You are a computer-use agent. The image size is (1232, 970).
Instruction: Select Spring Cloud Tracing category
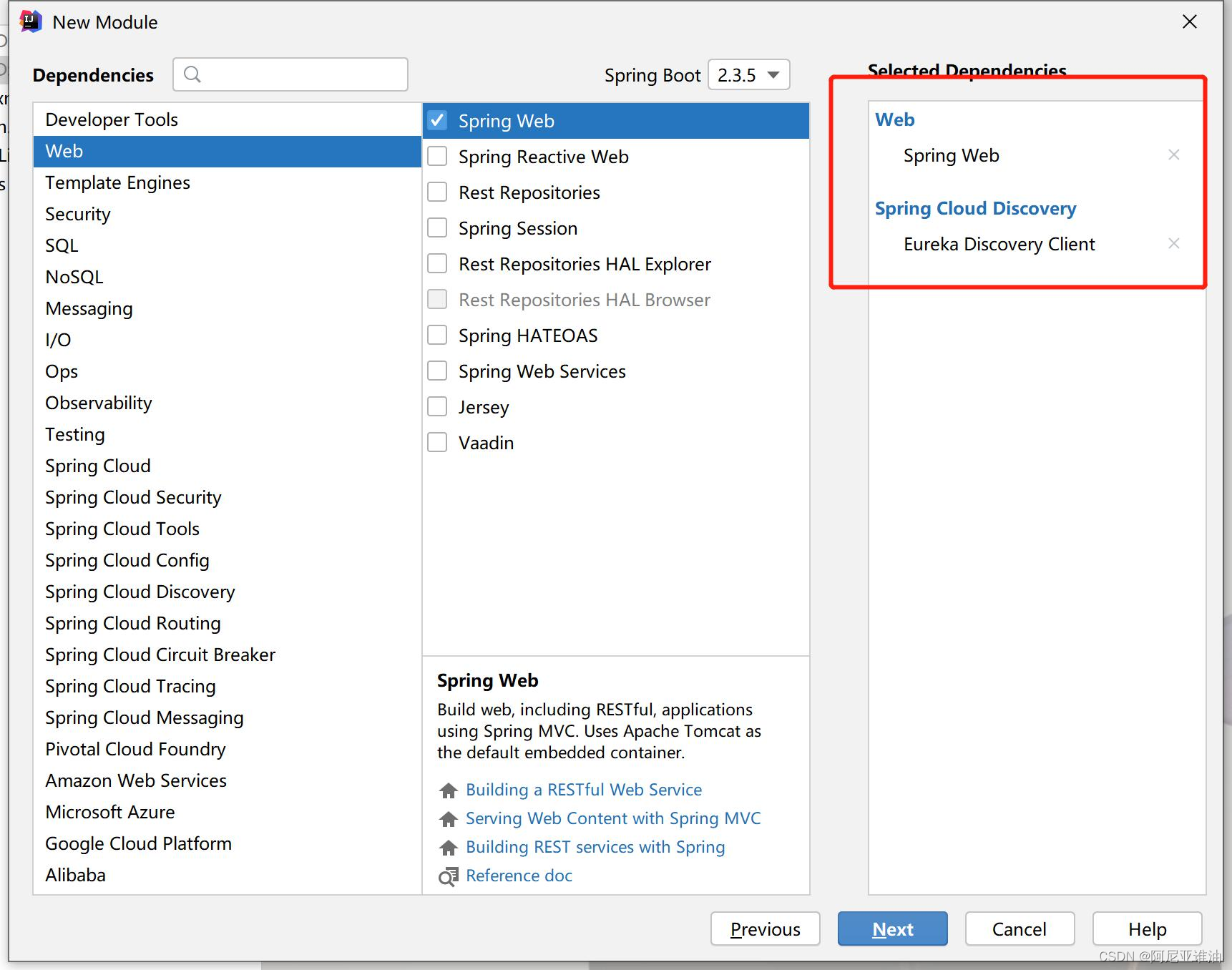tap(227, 686)
